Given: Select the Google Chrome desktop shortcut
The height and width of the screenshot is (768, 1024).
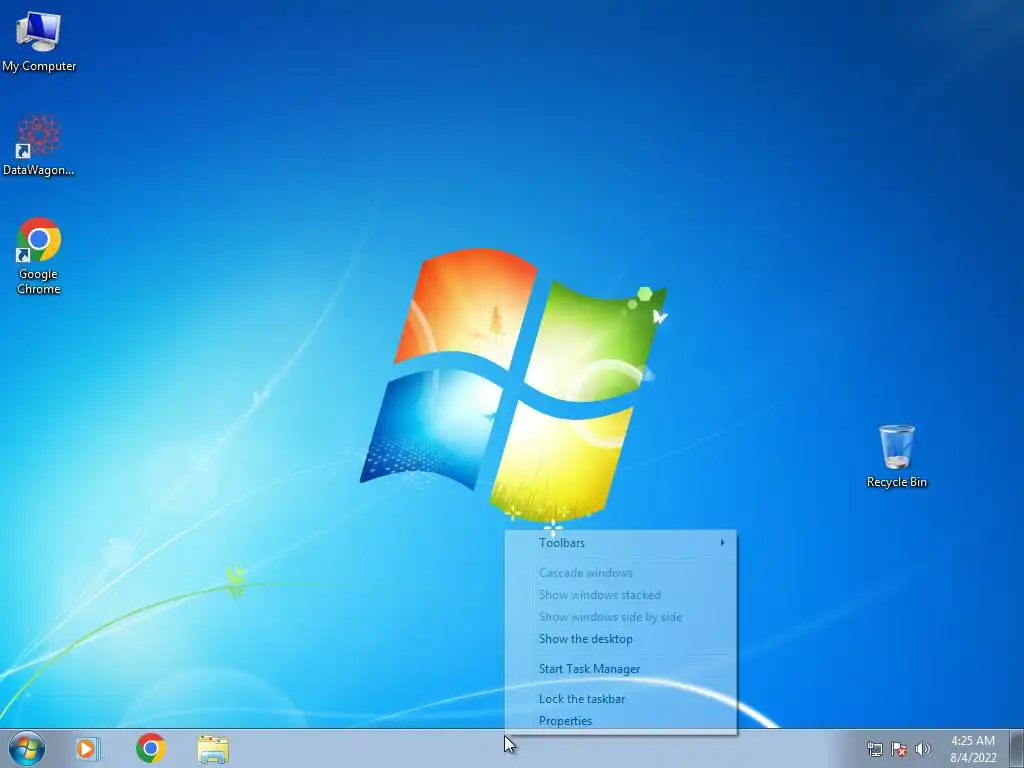Looking at the screenshot, I should [39, 256].
